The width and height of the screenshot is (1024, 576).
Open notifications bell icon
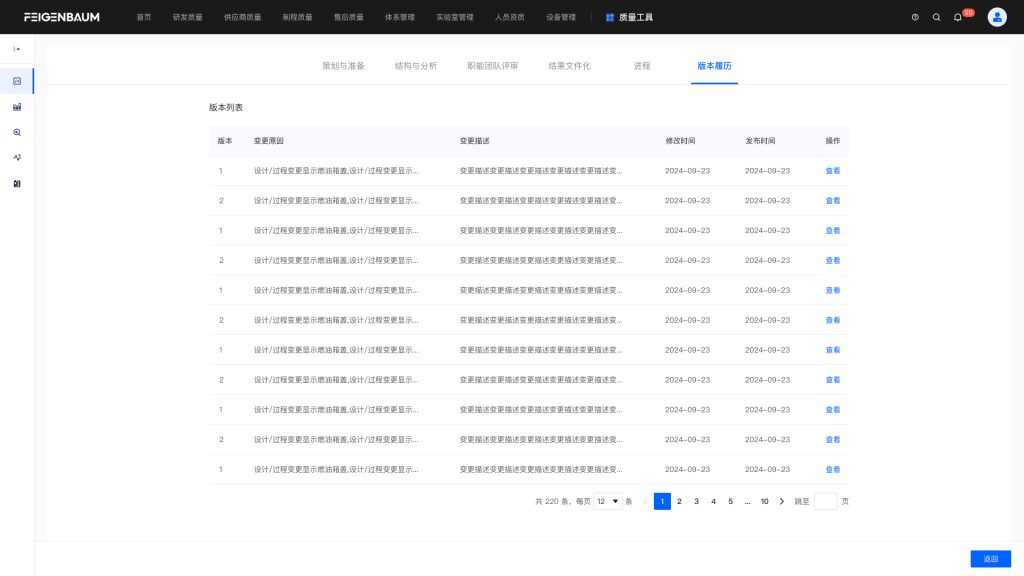957,17
